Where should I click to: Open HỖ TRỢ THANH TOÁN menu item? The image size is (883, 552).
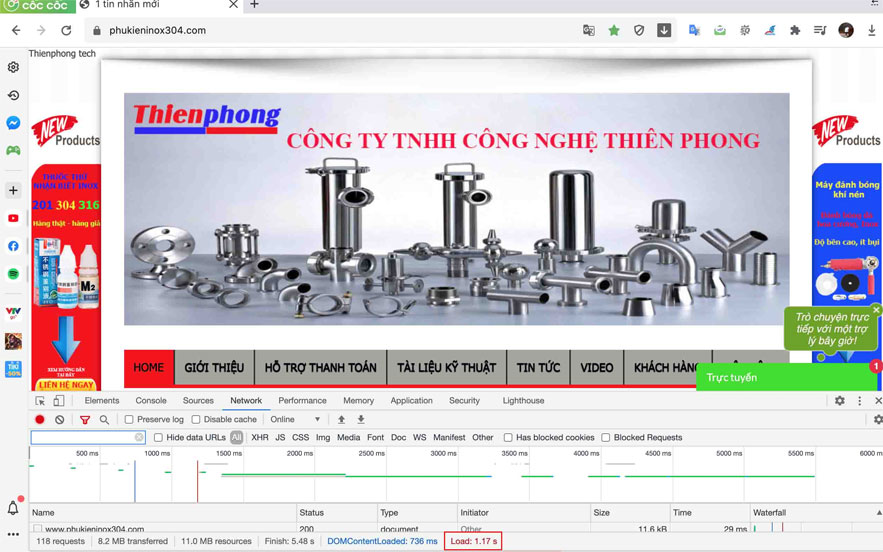pos(320,367)
